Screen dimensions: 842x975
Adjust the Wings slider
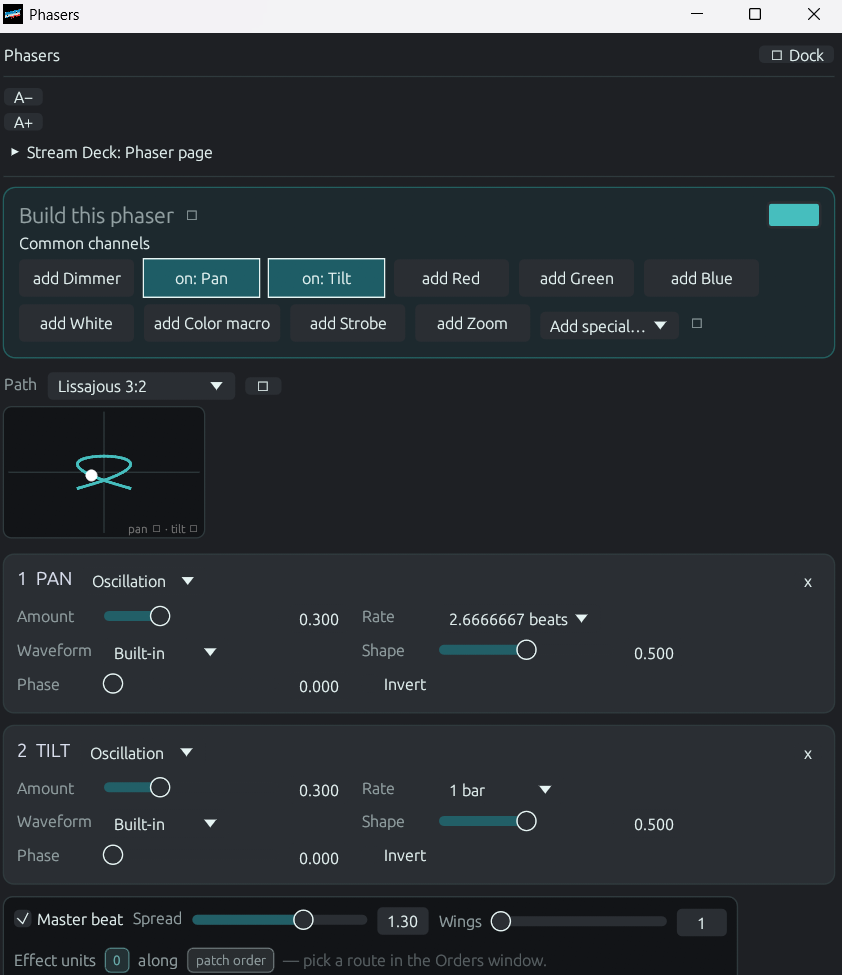coord(578,921)
